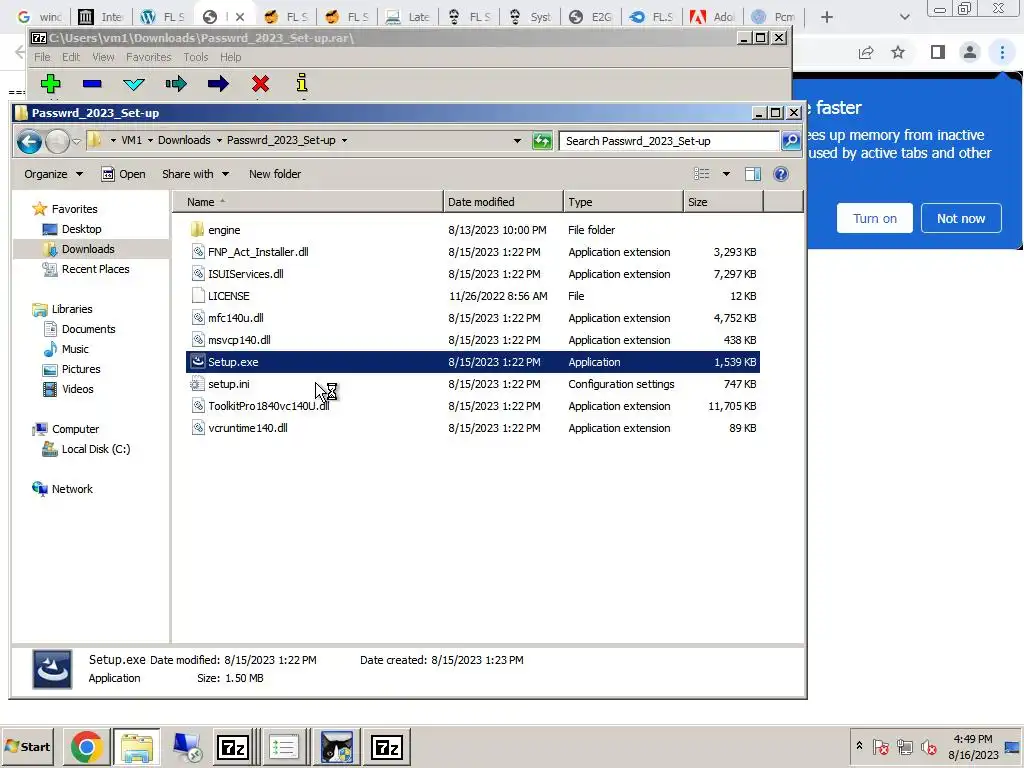Toggle the preview pane

753,174
